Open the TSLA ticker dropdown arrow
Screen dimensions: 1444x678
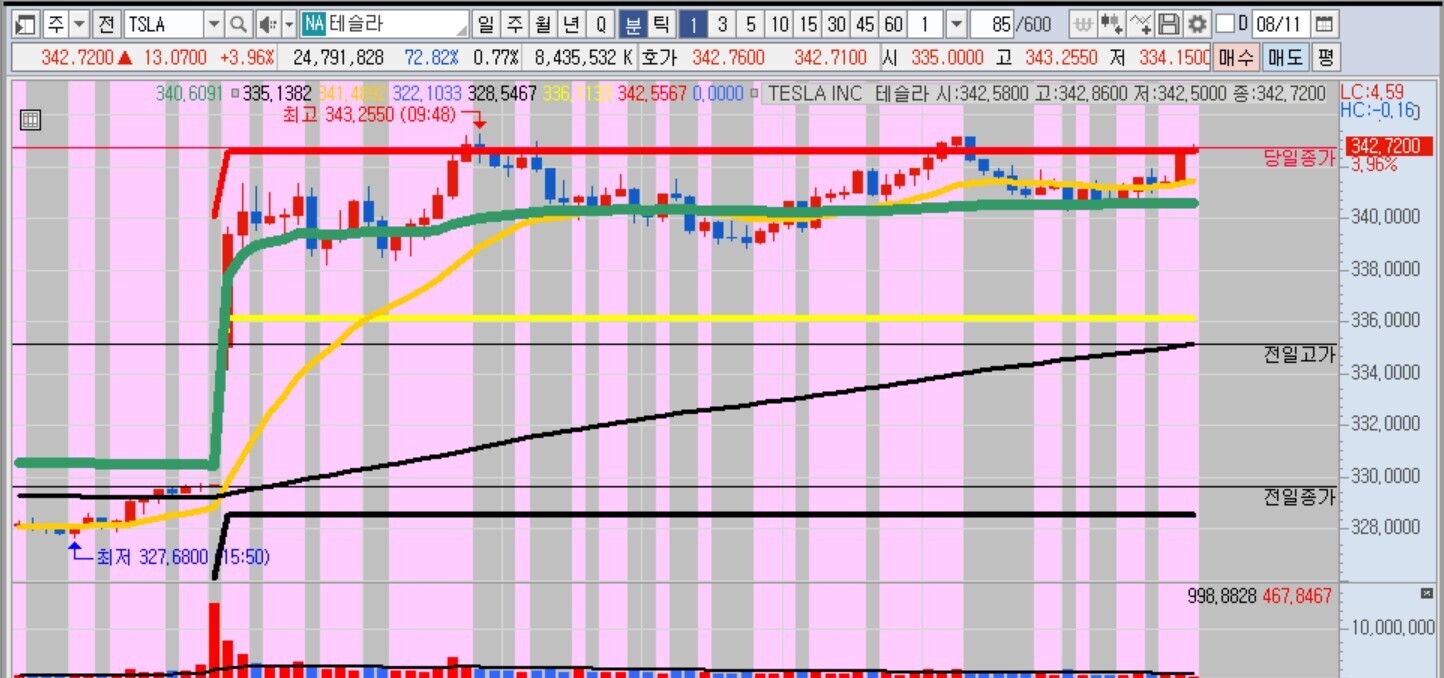tap(215, 23)
